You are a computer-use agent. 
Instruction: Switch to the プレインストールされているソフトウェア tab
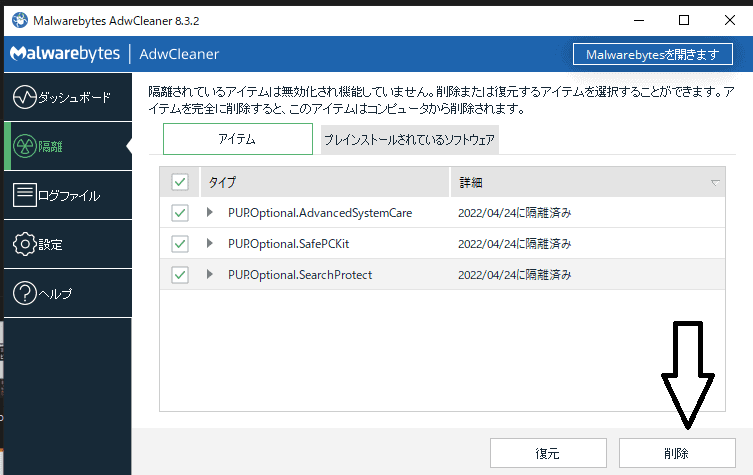[x=410, y=140]
